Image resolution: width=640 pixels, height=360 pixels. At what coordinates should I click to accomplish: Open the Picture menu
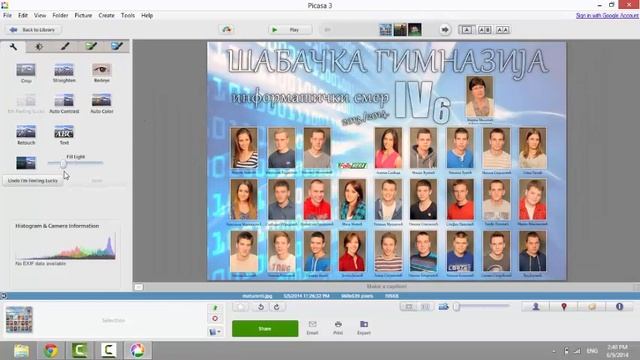[x=83, y=15]
